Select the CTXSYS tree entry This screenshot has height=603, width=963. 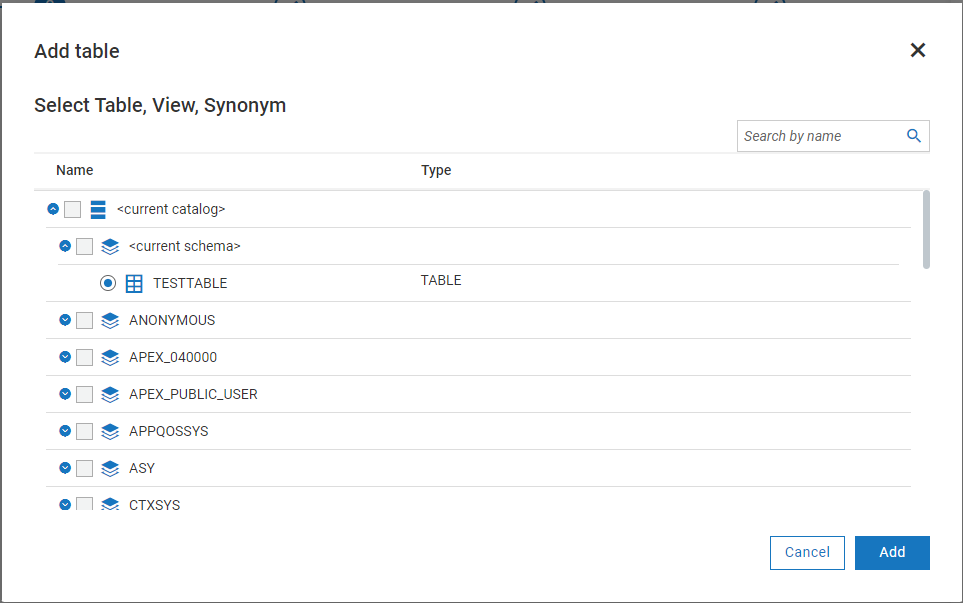(x=154, y=505)
